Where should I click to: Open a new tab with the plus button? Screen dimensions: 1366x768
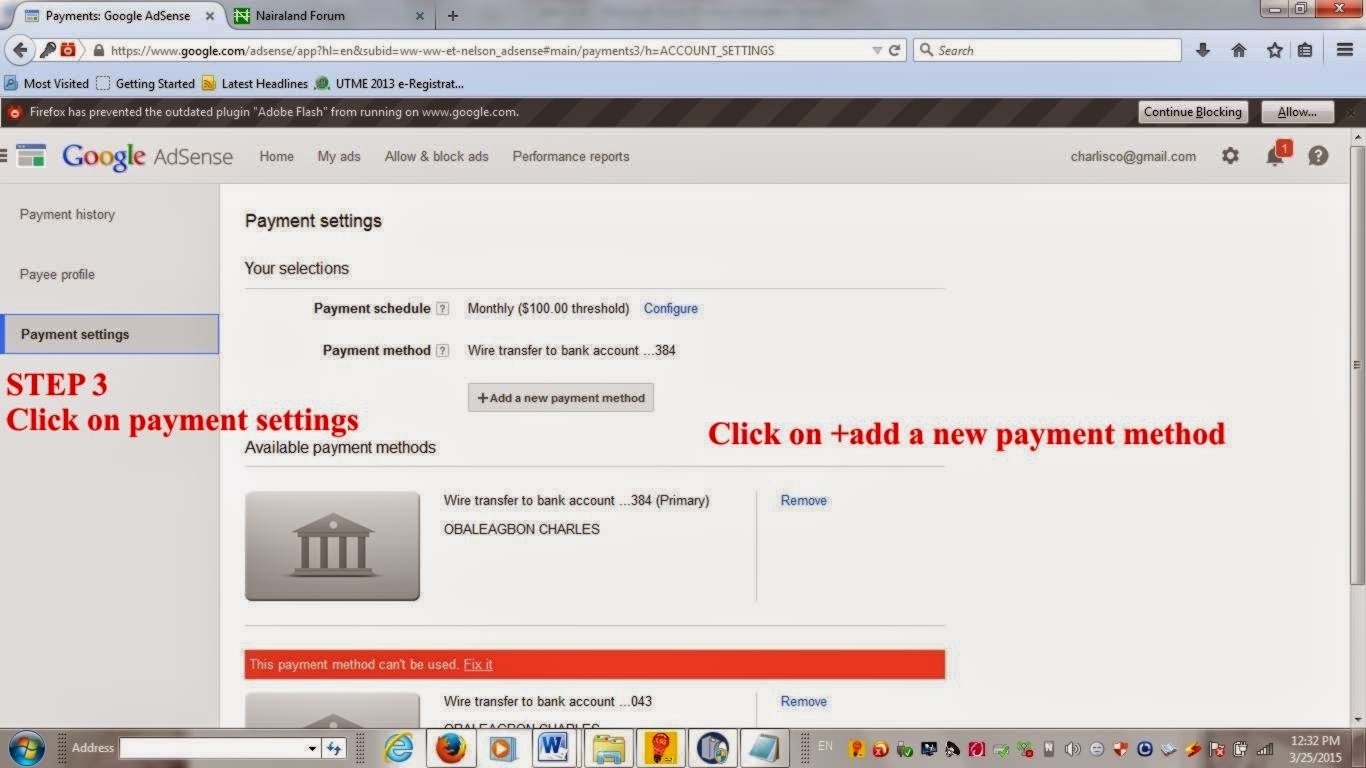[x=453, y=16]
